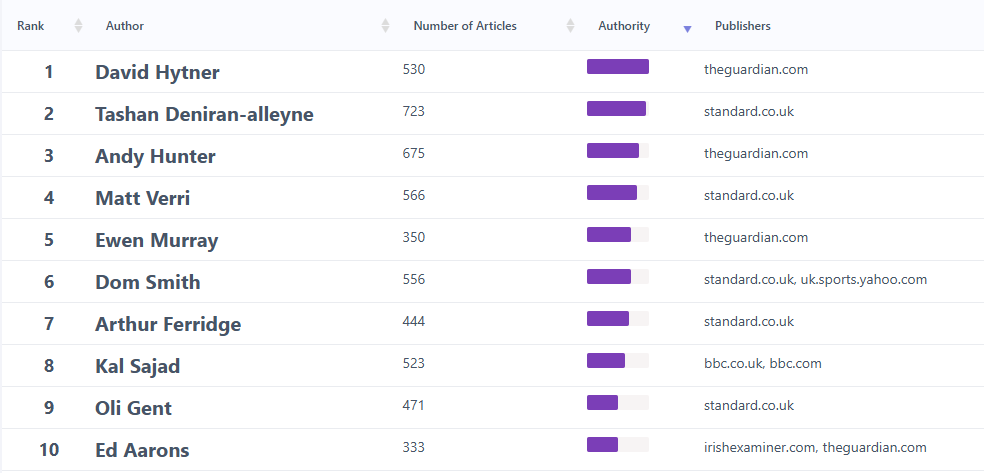The height and width of the screenshot is (473, 984).
Task: Click sort arrows beside Number of Articles
Action: (x=570, y=26)
